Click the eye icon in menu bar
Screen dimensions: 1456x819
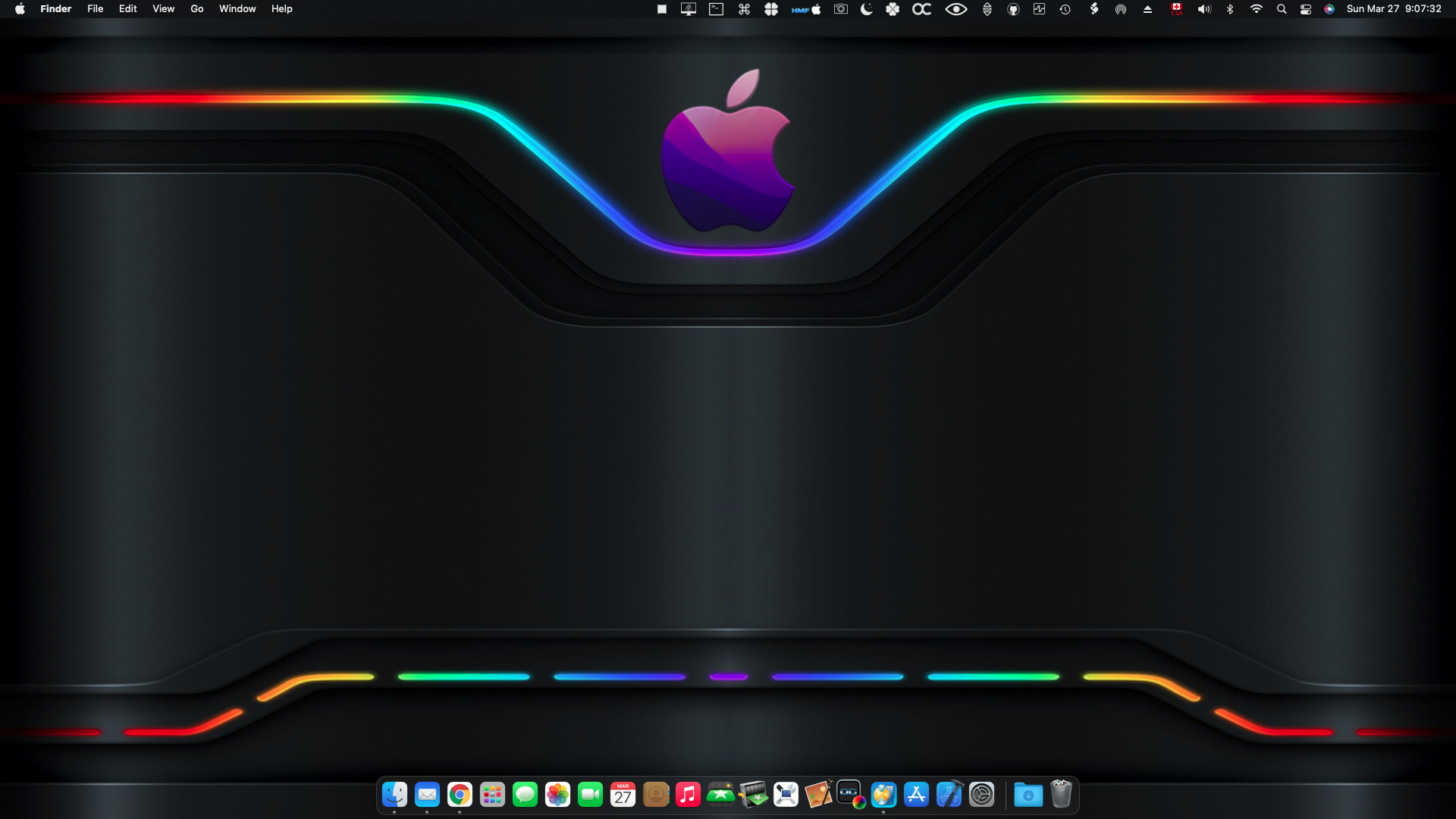coord(955,9)
